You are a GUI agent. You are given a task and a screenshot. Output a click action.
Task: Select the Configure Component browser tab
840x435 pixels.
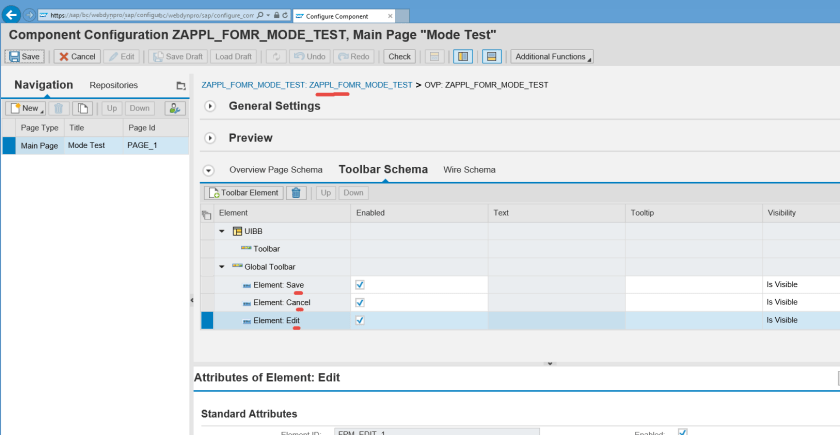344,16
